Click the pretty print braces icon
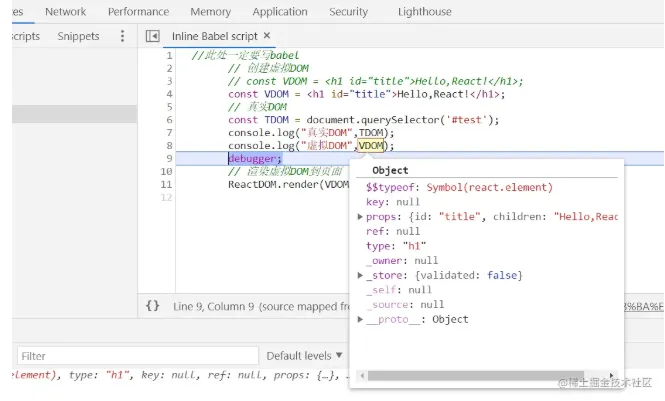This screenshot has height=401, width=665. point(153,306)
